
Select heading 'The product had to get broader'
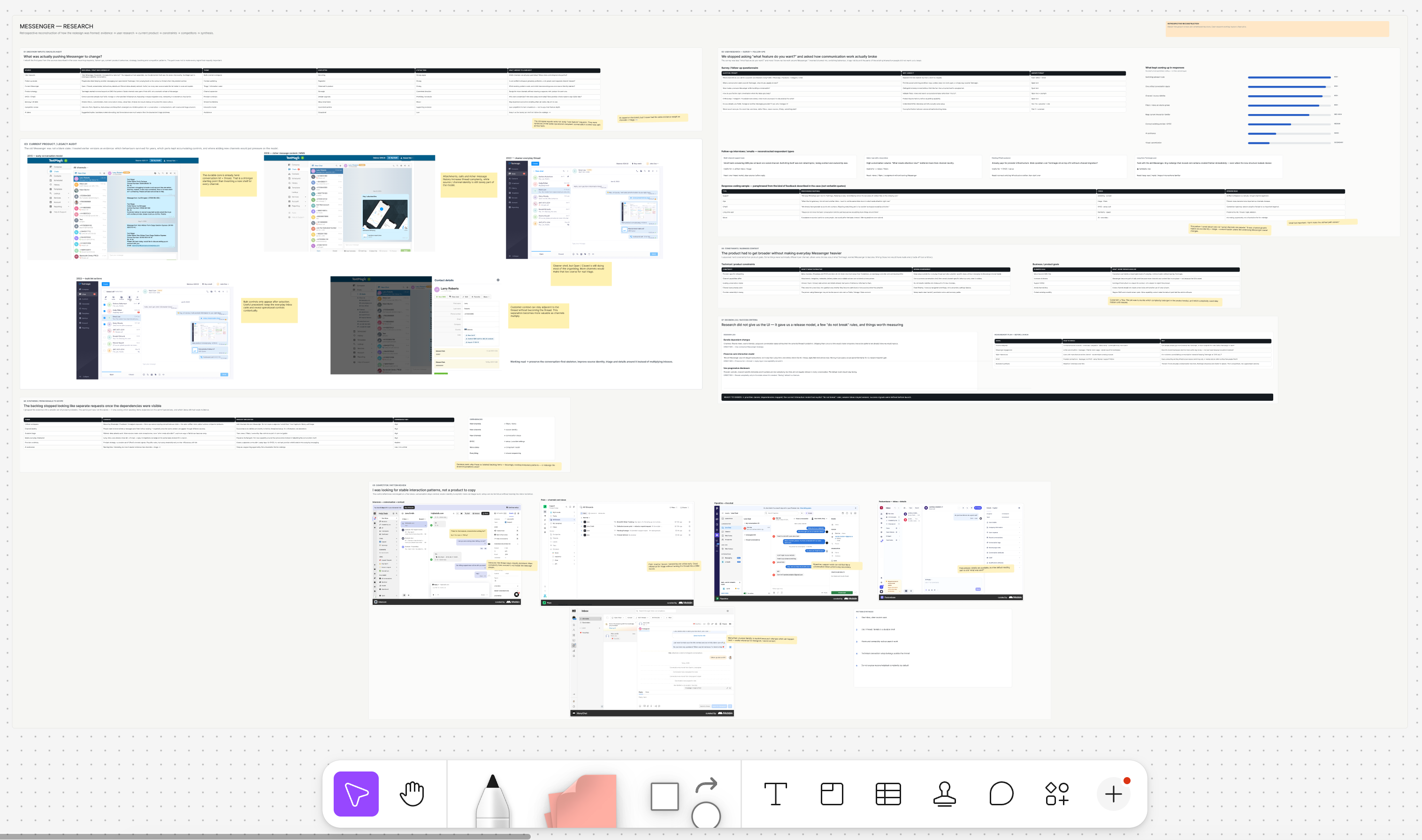[781, 253]
